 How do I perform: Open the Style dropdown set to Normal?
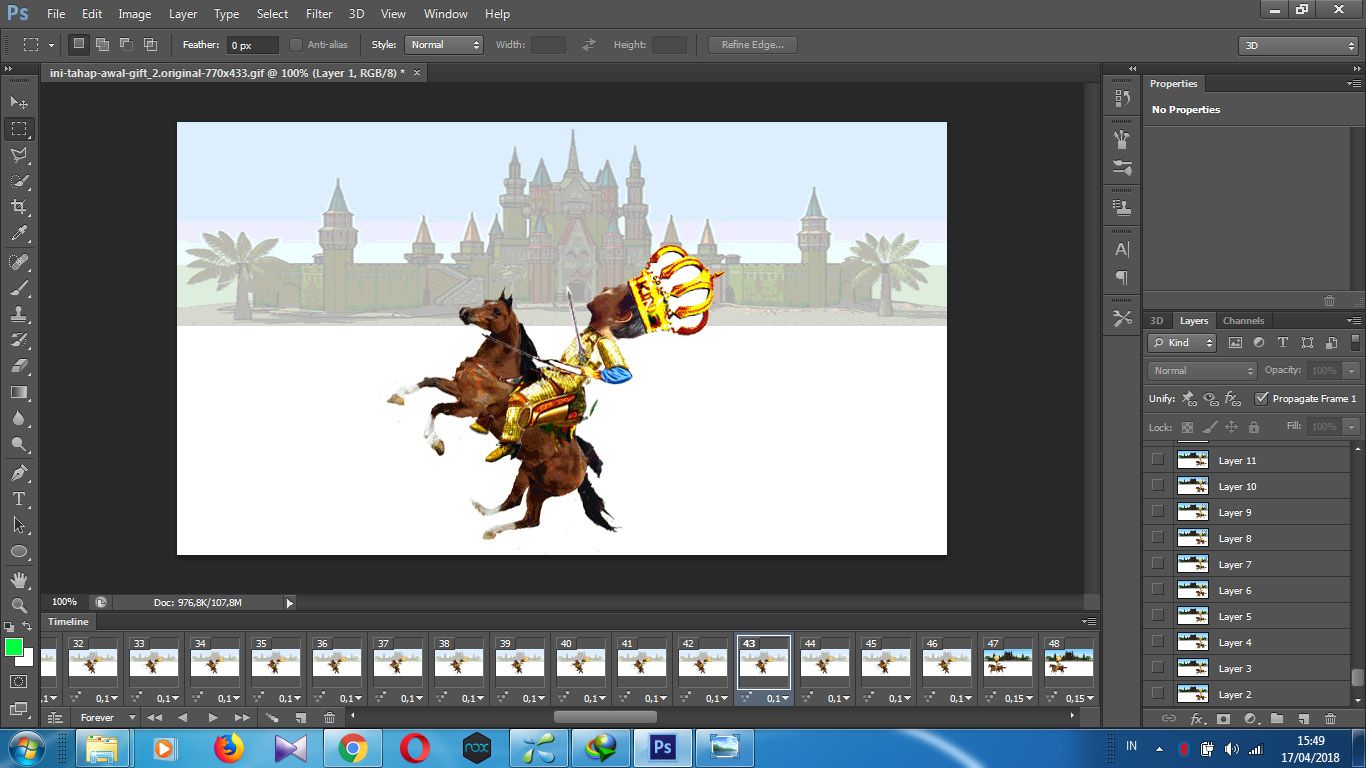click(x=443, y=45)
